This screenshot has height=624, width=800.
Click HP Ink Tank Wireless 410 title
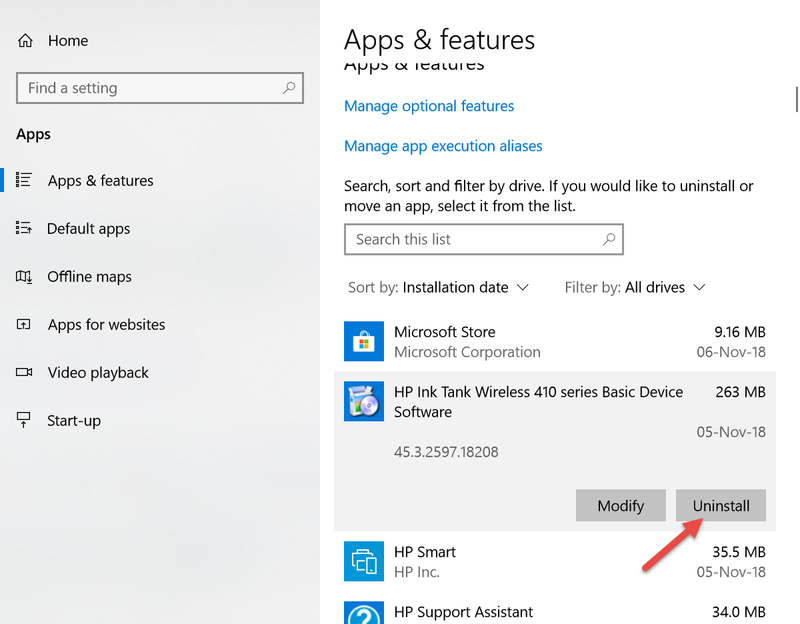538,402
